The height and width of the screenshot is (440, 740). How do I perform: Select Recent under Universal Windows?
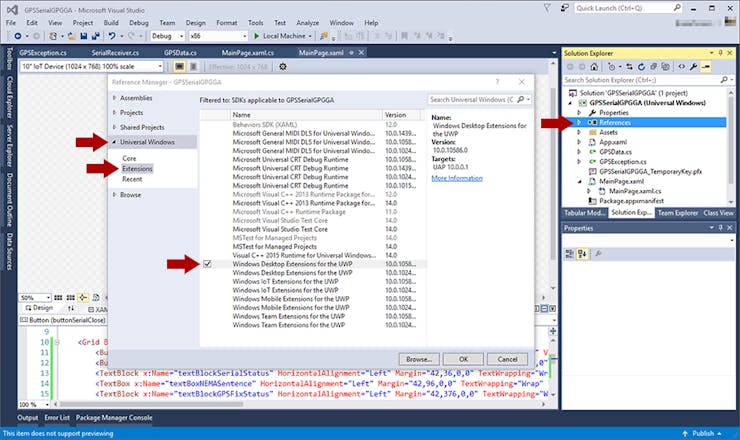132,179
